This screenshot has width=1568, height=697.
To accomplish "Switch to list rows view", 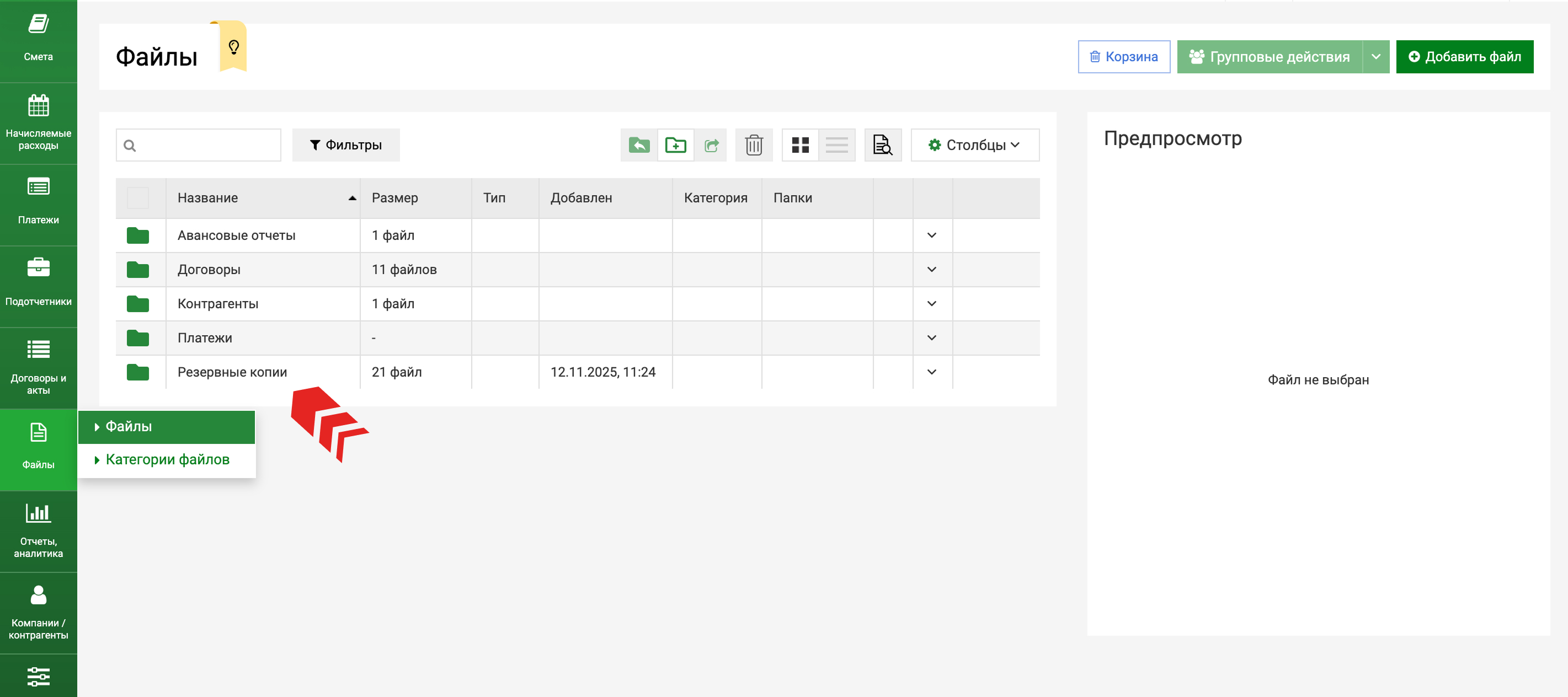I will (x=836, y=145).
